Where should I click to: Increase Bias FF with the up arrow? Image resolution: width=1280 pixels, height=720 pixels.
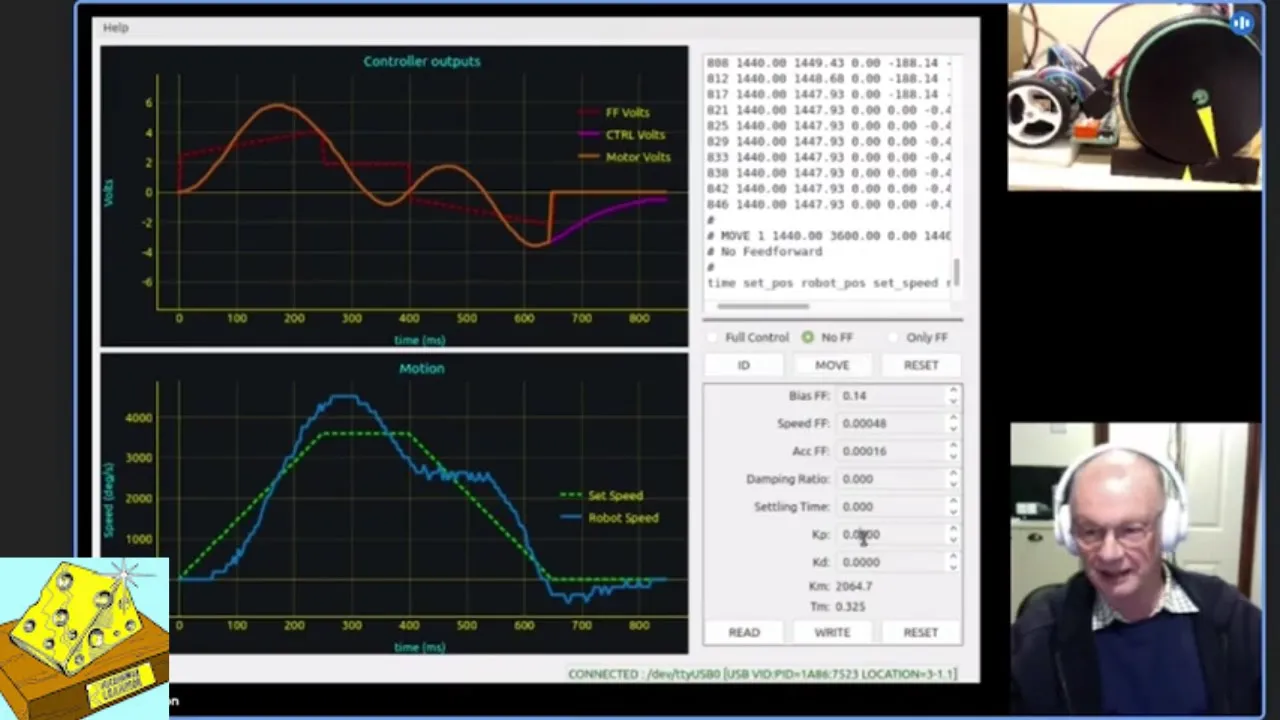coord(953,391)
